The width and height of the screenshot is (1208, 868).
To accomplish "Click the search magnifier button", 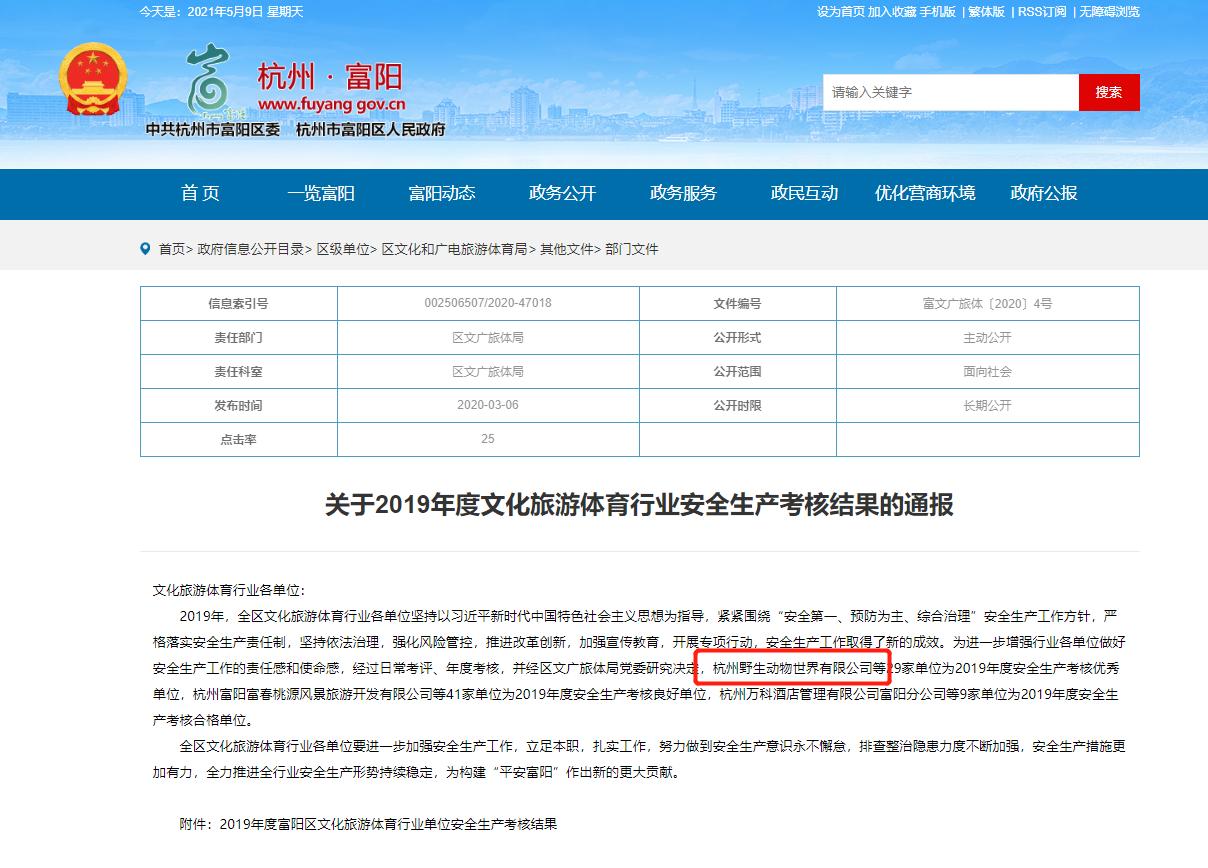I will [x=1109, y=92].
